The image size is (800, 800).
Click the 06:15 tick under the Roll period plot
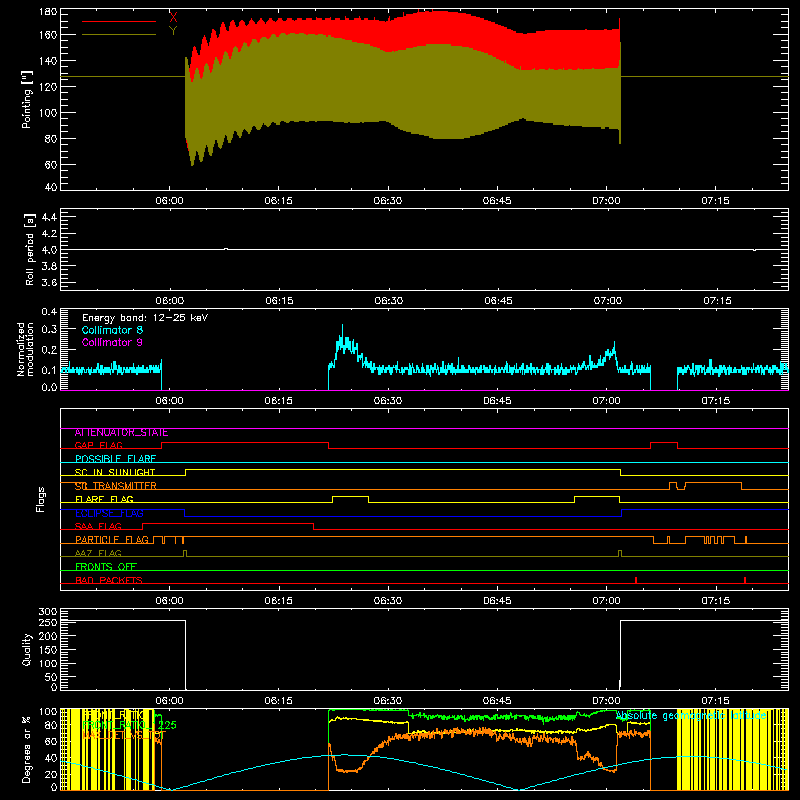[x=279, y=301]
